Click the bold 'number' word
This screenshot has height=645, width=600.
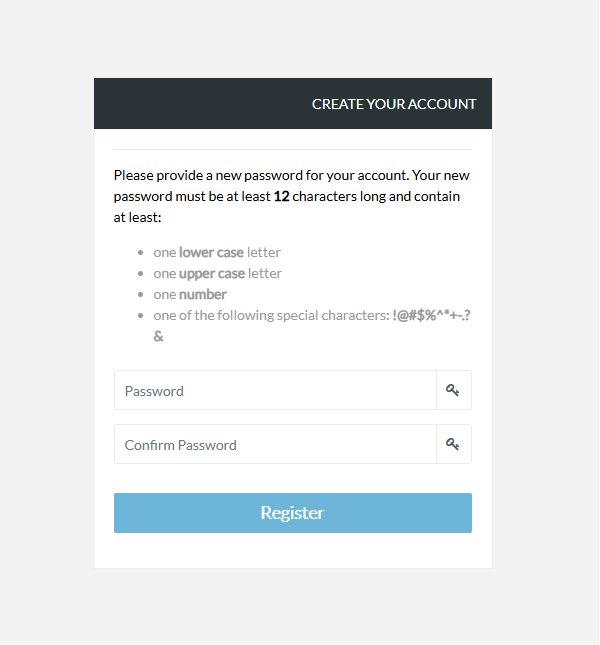tap(203, 295)
